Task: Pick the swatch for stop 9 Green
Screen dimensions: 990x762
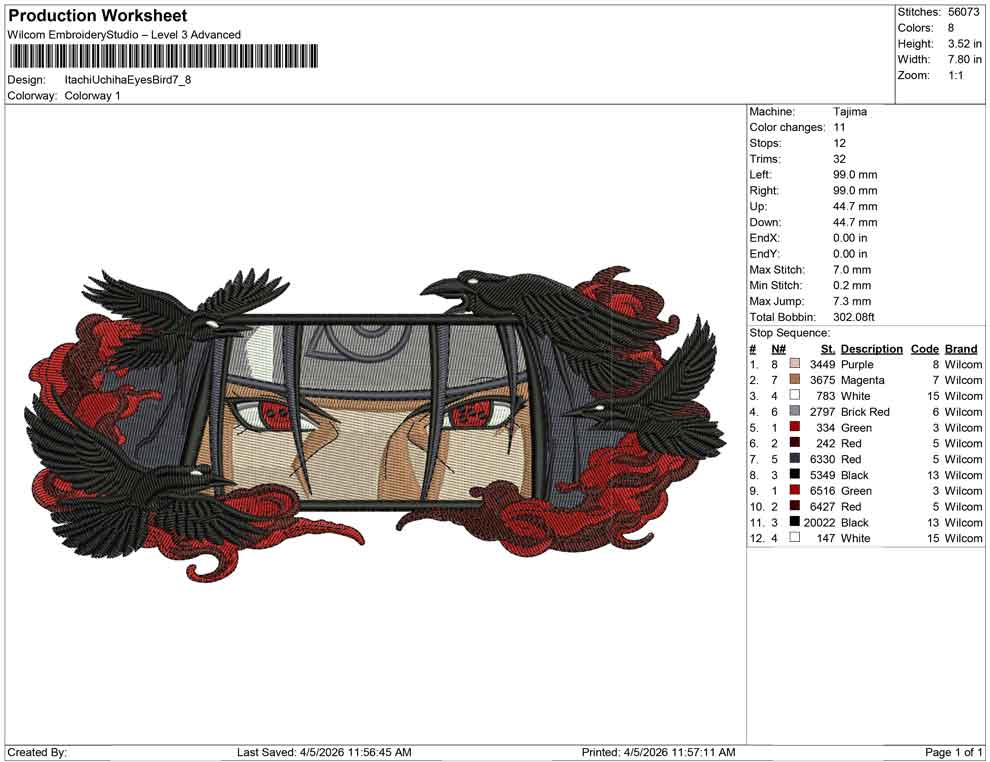Action: point(794,490)
